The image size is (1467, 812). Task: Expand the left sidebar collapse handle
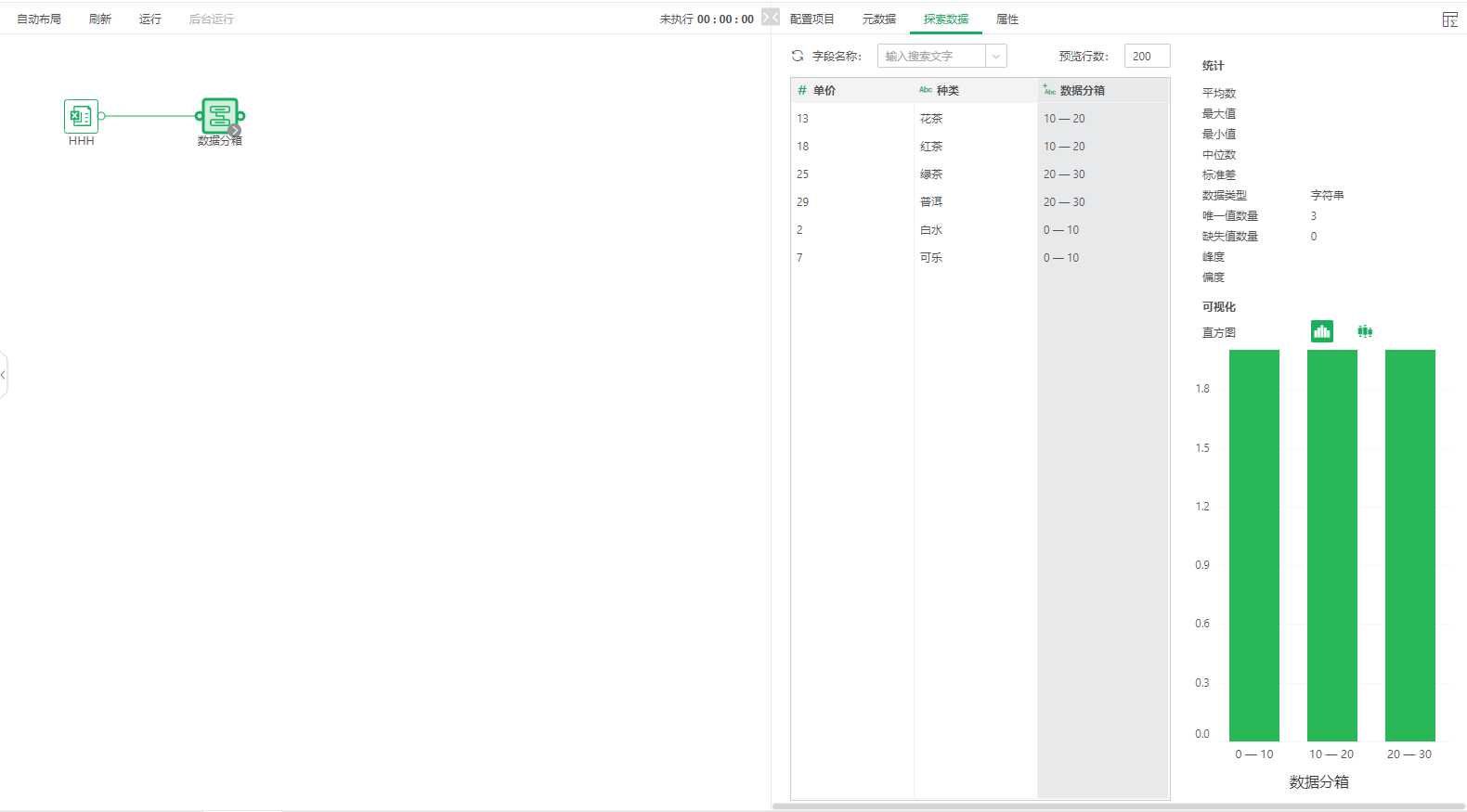pyautogui.click(x=4, y=375)
